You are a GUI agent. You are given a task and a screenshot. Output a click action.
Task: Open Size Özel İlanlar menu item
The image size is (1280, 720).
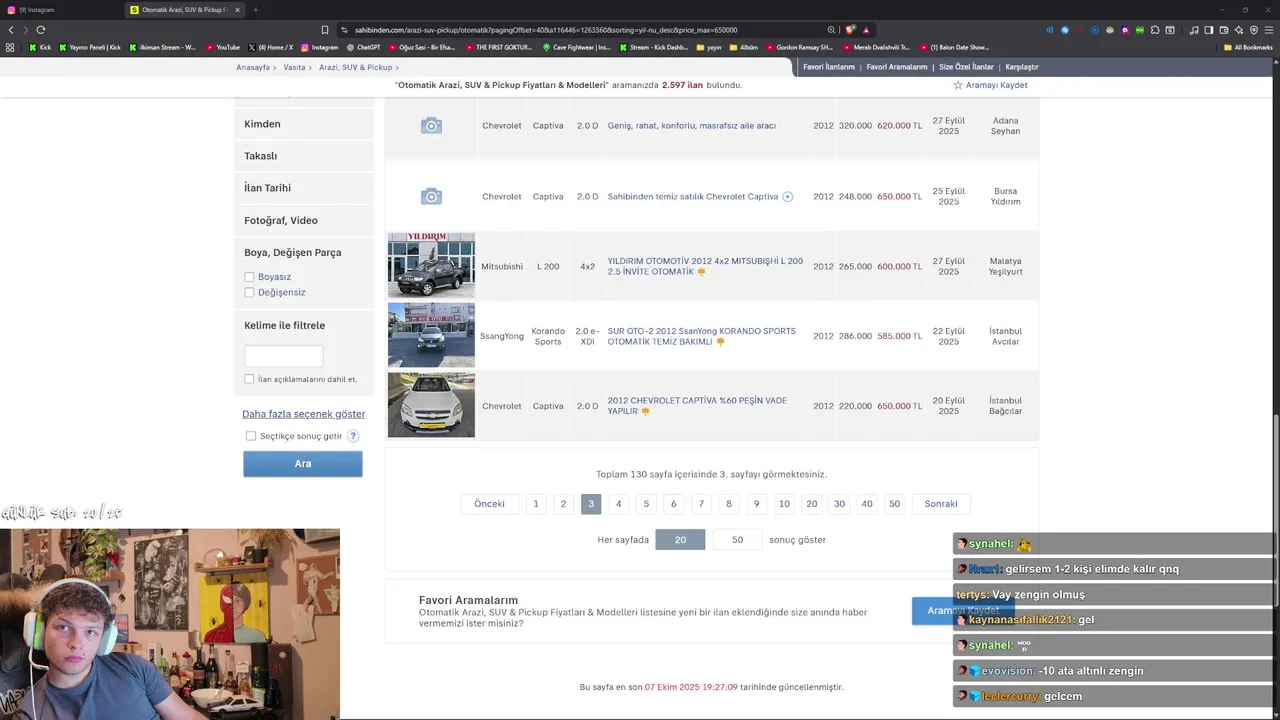tap(966, 67)
